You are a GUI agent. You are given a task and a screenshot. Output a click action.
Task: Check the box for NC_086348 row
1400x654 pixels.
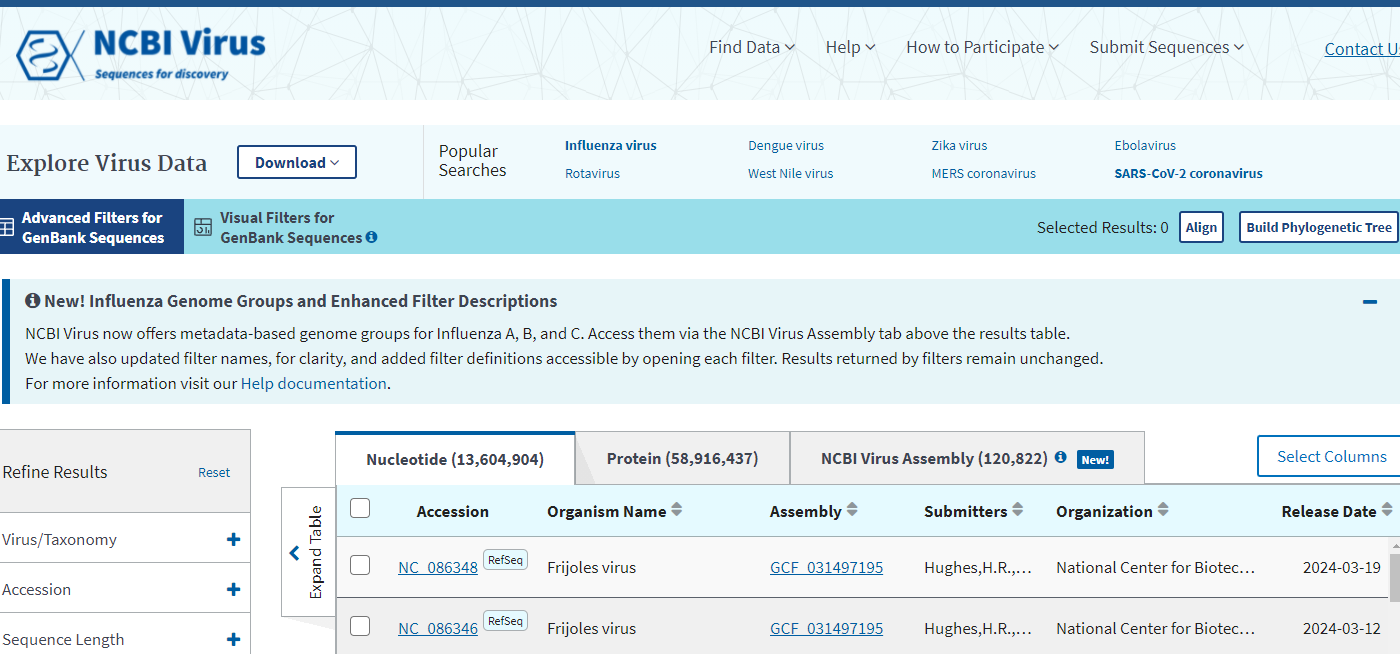point(360,566)
